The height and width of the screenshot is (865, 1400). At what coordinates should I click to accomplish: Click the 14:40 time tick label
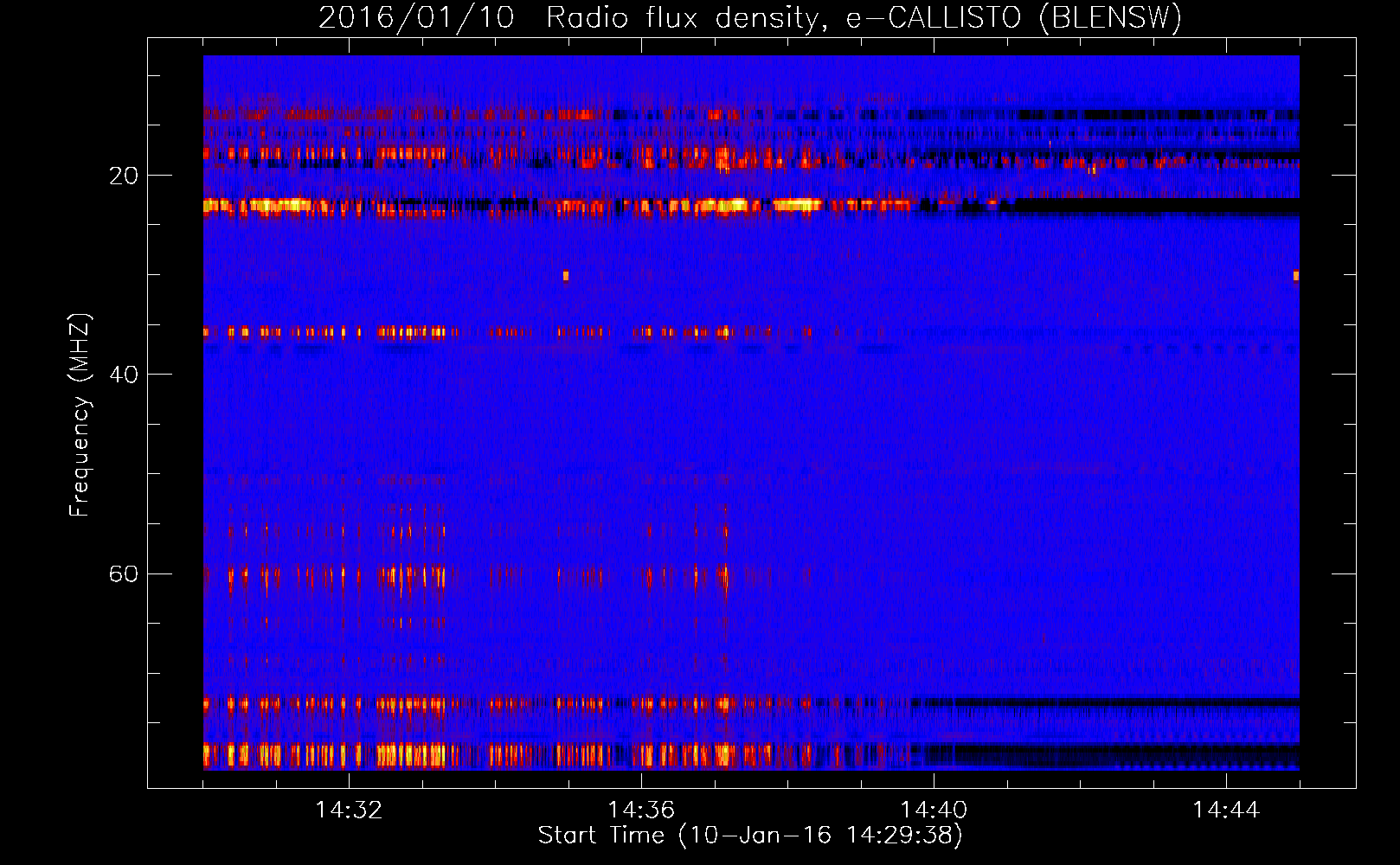(934, 811)
